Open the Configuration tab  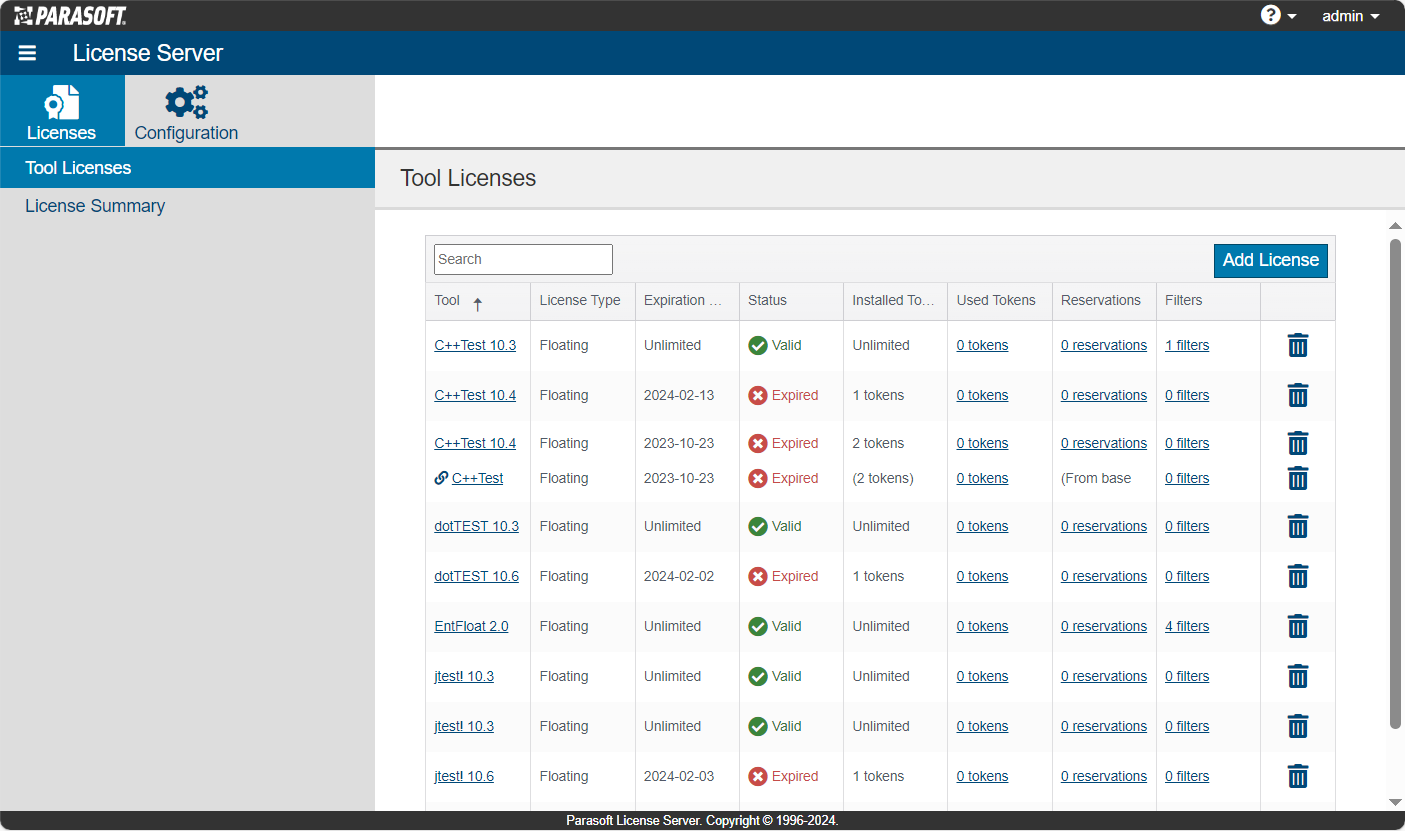coord(186,111)
